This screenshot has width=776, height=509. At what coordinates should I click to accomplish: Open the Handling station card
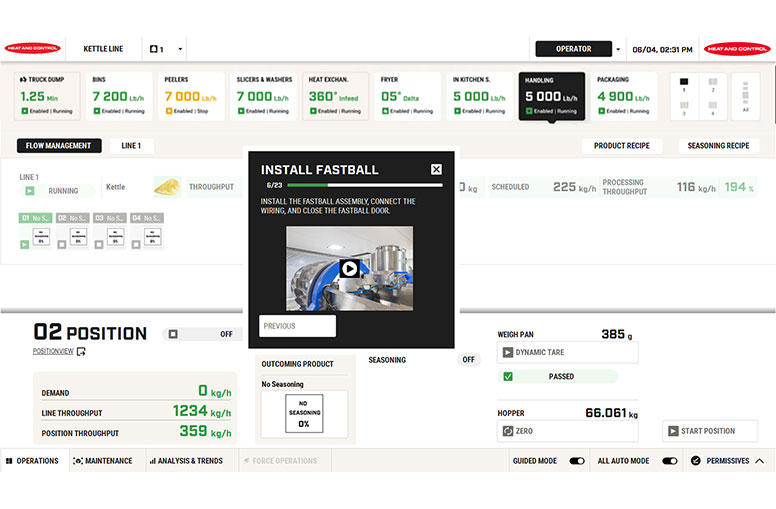[552, 96]
